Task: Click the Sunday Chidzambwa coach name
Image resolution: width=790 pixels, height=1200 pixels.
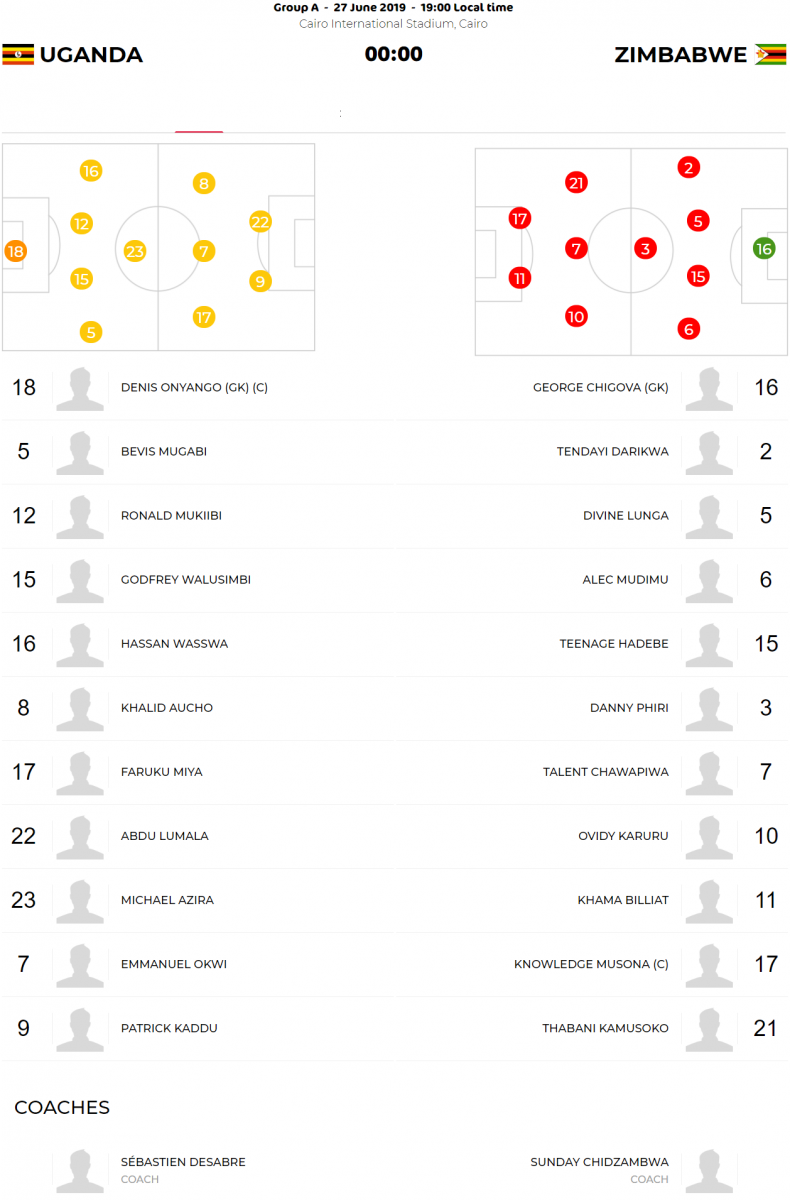Action: pos(599,1162)
